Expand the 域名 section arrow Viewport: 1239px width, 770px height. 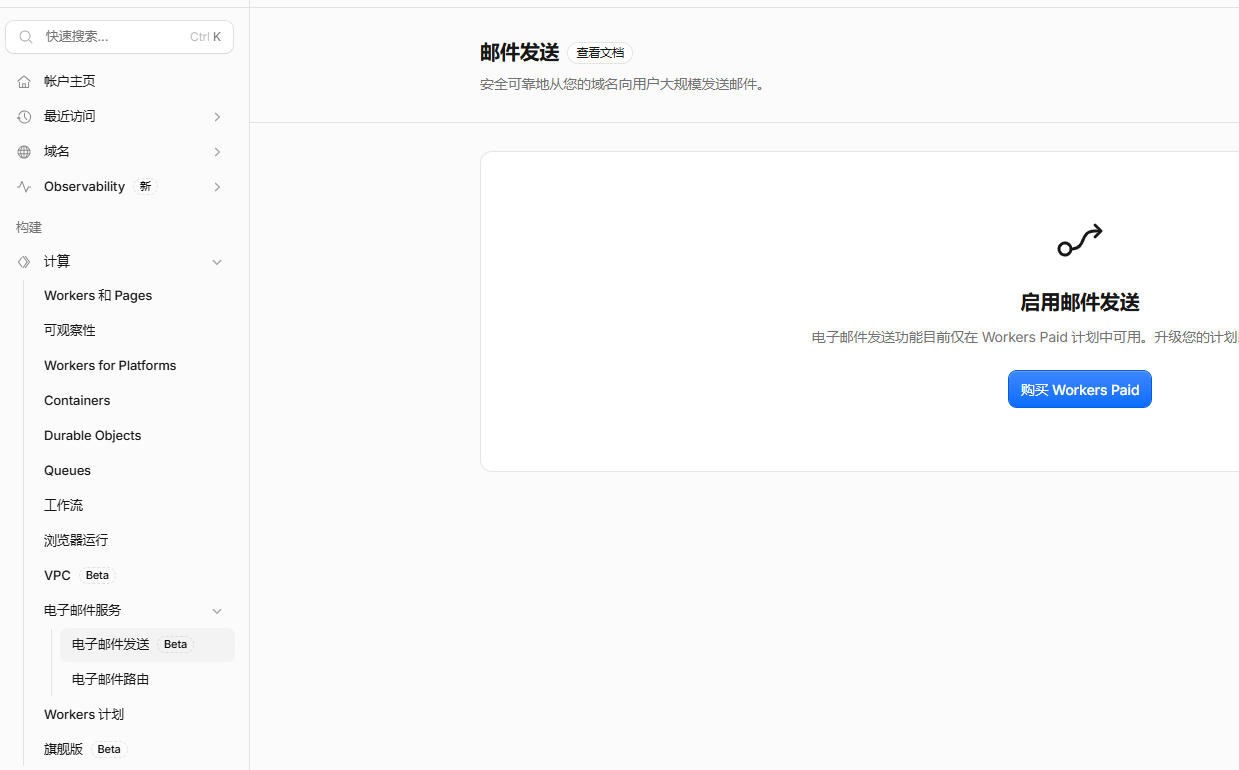coord(217,152)
